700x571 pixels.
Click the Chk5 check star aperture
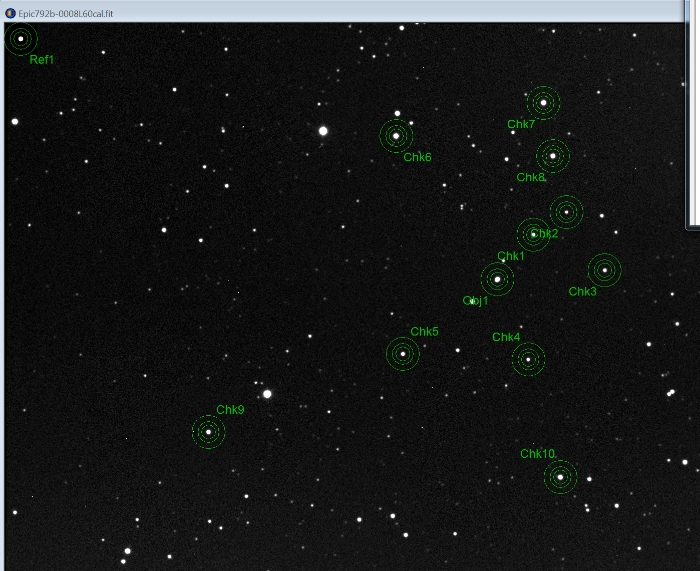point(402,353)
